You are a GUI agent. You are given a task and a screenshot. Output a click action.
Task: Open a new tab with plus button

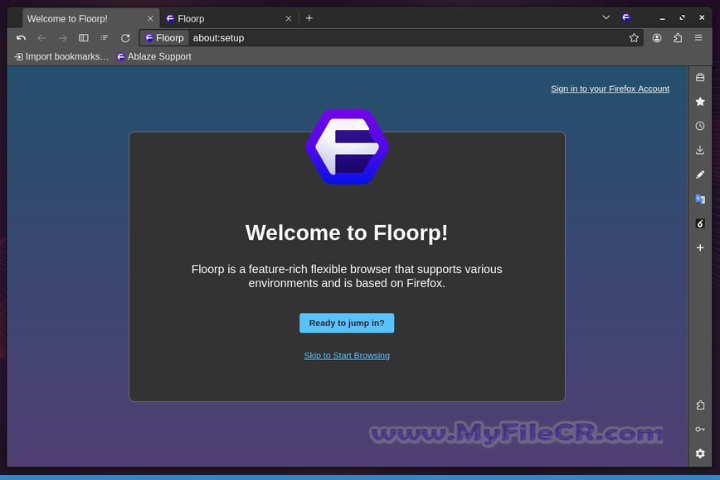click(309, 18)
